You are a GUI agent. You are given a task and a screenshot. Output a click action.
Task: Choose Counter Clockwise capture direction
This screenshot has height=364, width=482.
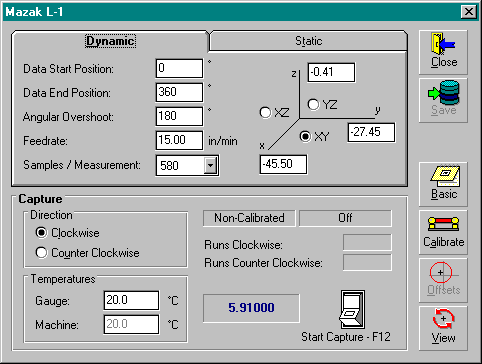[41, 252]
